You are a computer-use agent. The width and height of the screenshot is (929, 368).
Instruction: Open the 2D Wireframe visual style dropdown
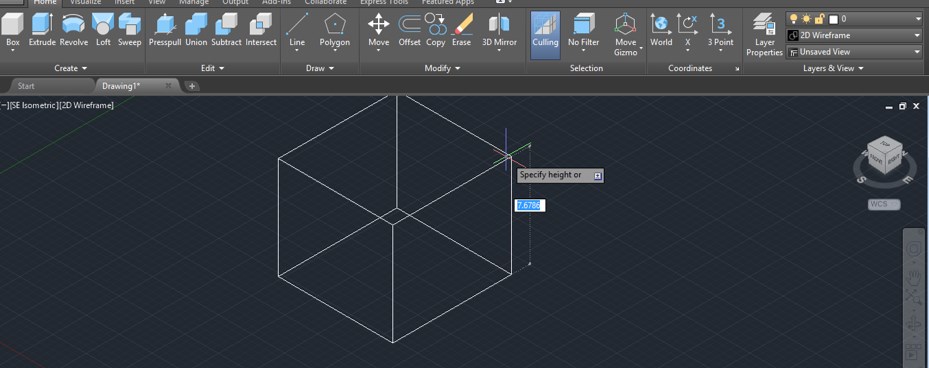[918, 36]
